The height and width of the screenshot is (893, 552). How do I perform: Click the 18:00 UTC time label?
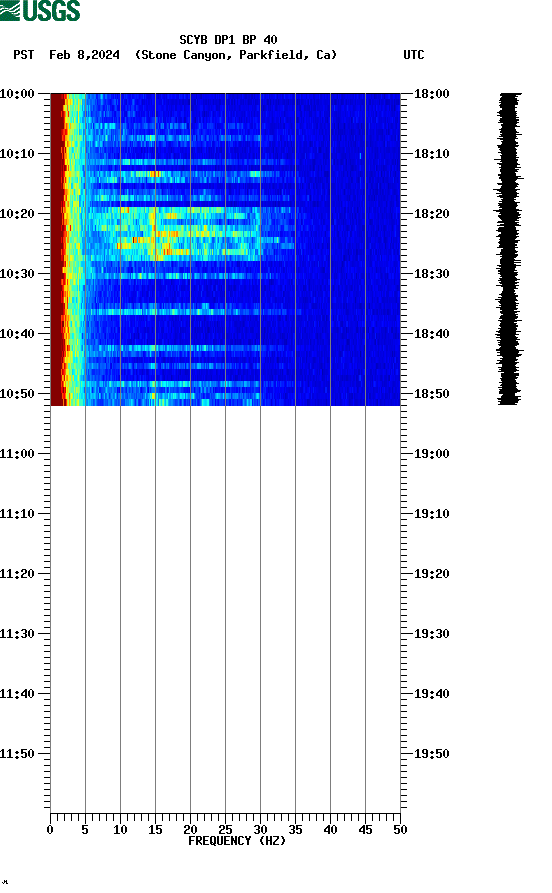432,93
